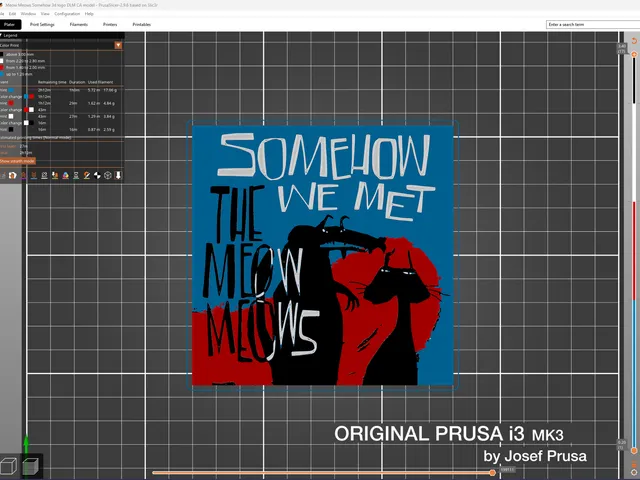Viewport: 640px width, 480px height.
Task: Open the Window menu
Action: pyautogui.click(x=28, y=14)
